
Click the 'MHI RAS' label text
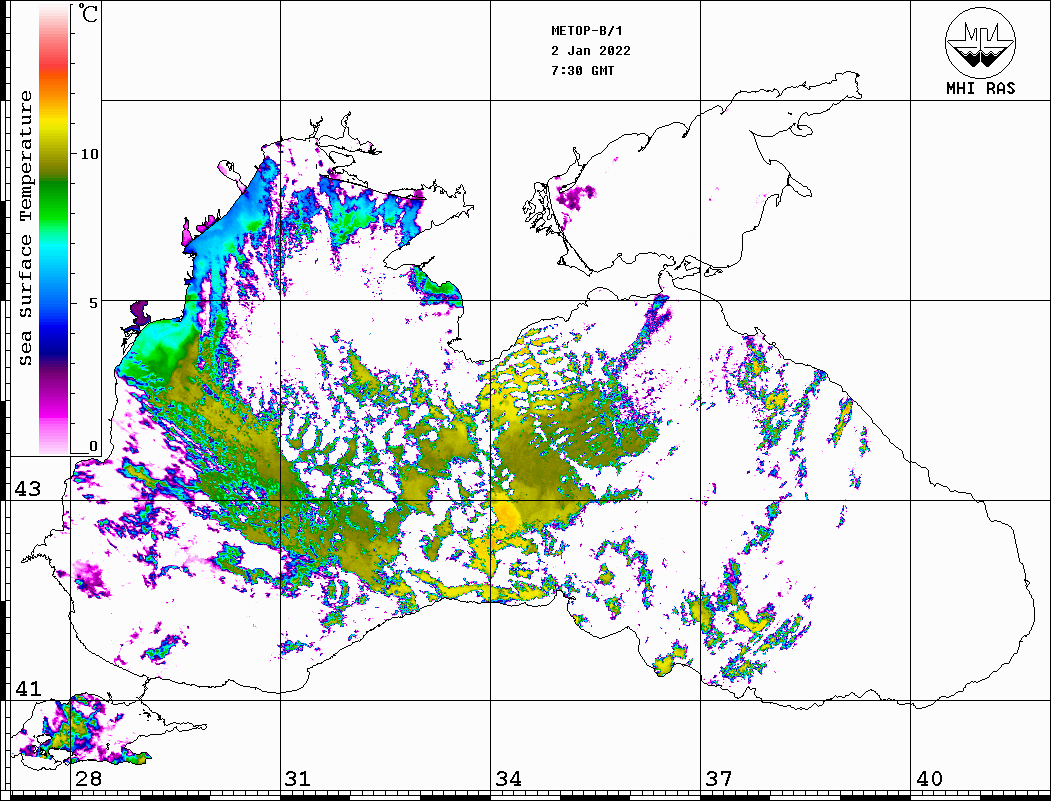[980, 88]
